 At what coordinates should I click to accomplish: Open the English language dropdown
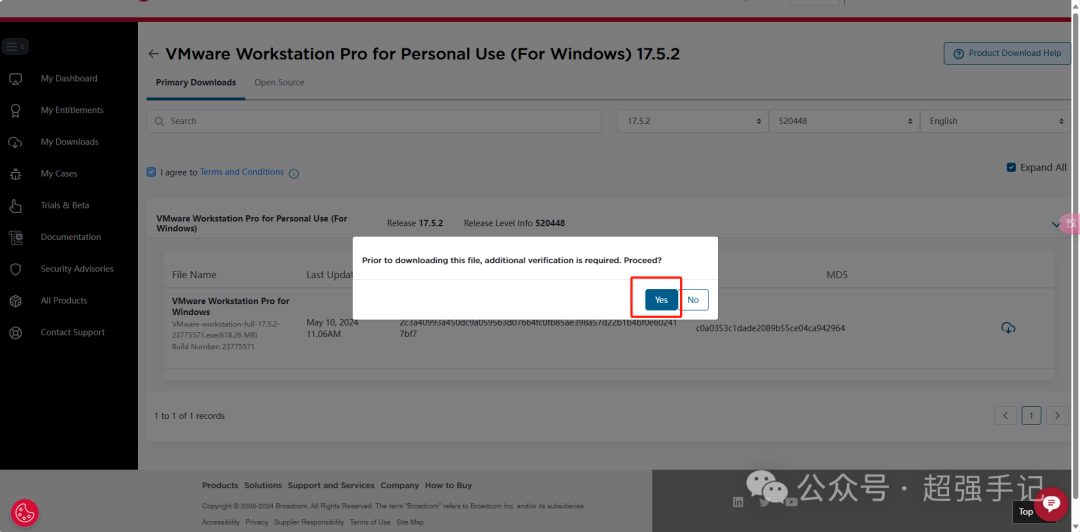pyautogui.click(x=995, y=121)
